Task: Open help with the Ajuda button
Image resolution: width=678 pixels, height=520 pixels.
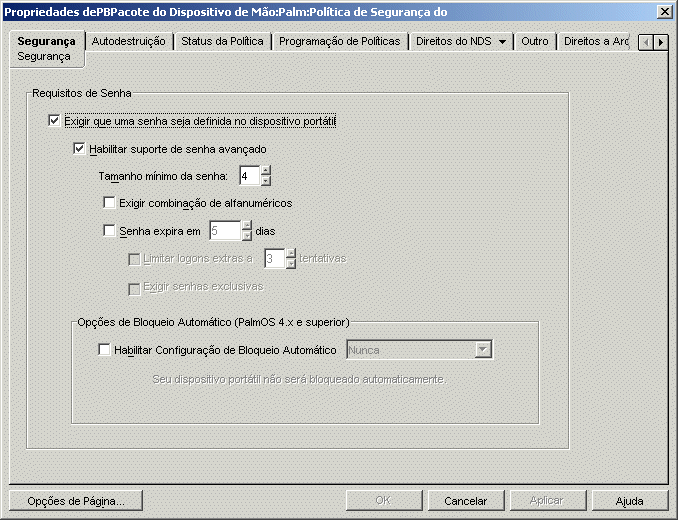Action: click(x=630, y=501)
